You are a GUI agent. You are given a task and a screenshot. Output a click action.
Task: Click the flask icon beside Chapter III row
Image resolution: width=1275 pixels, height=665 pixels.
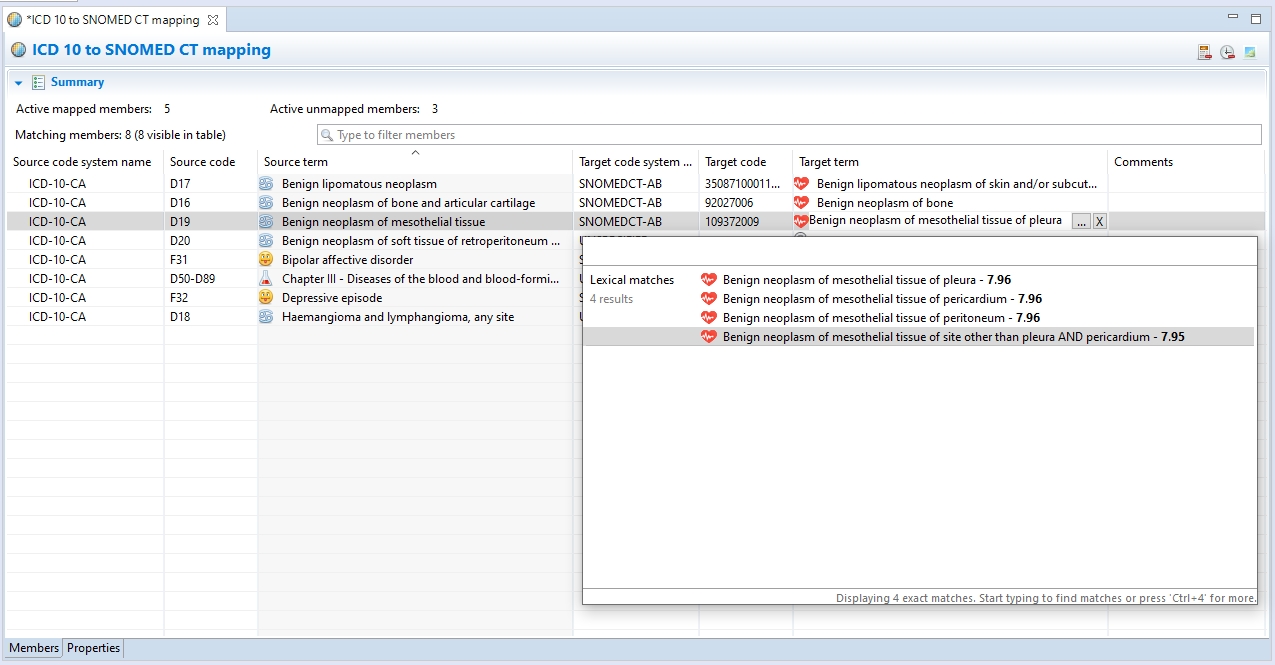click(x=266, y=279)
